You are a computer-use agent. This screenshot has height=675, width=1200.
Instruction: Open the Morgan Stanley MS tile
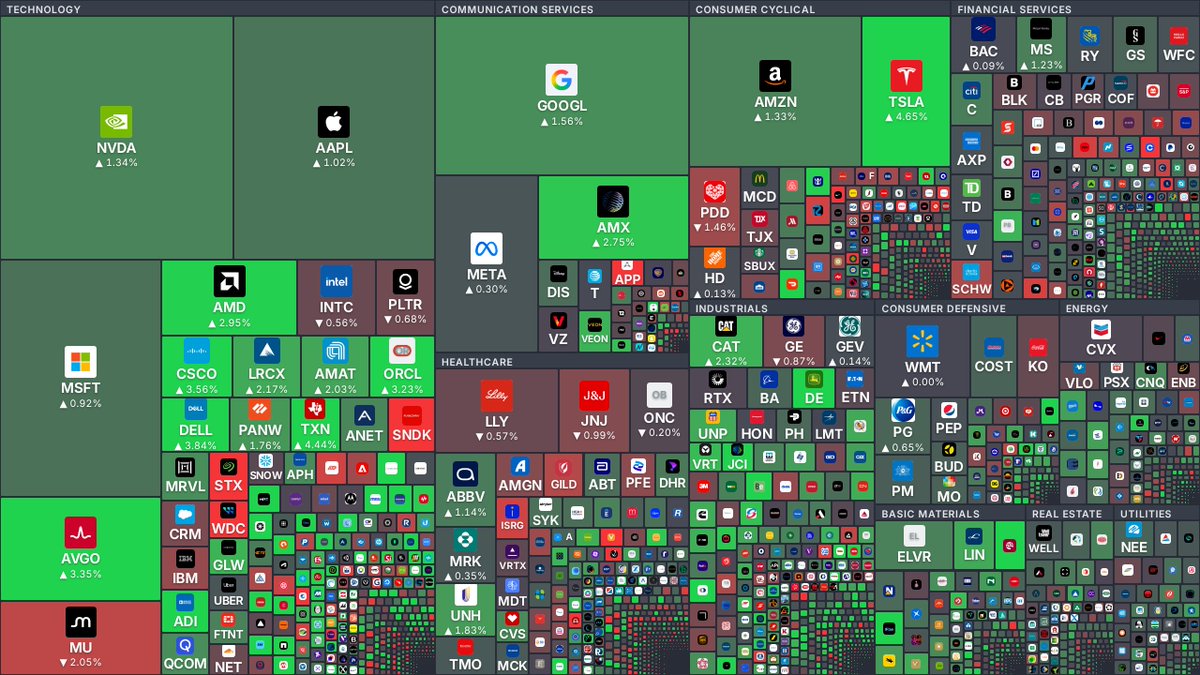click(1041, 44)
